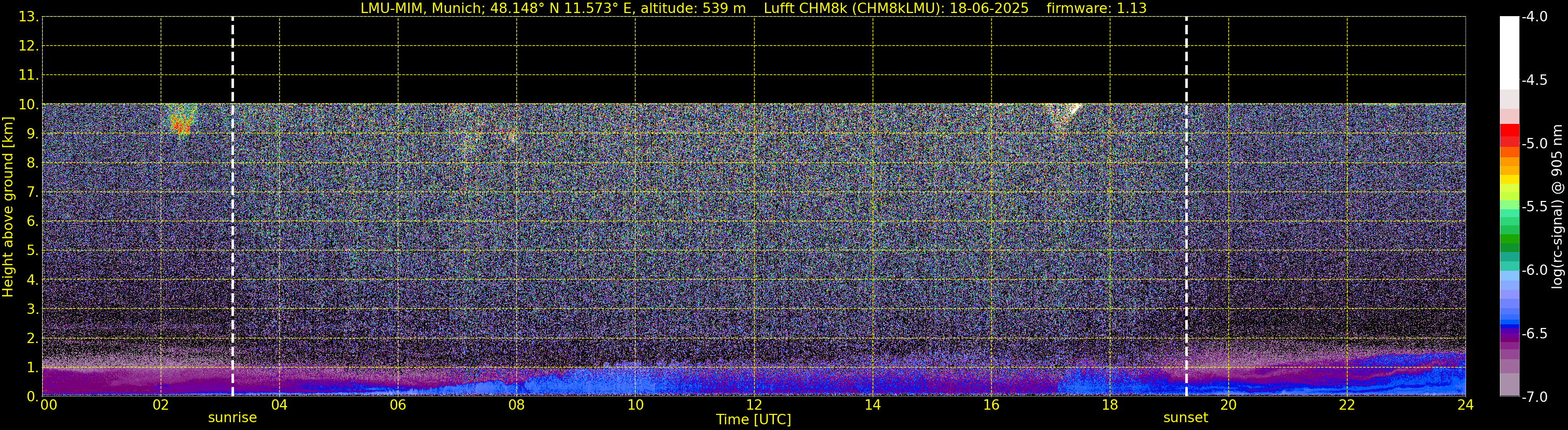Click the sunset dashed vertical marker line
Viewport: 1568px width, 430px height.
[1186, 207]
